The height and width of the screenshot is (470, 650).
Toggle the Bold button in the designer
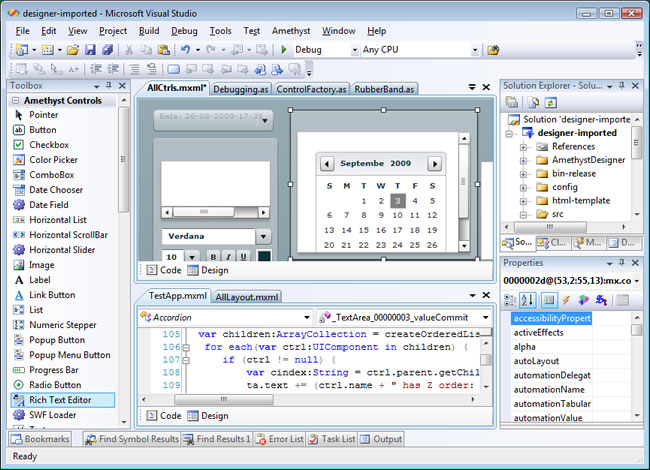tap(214, 258)
